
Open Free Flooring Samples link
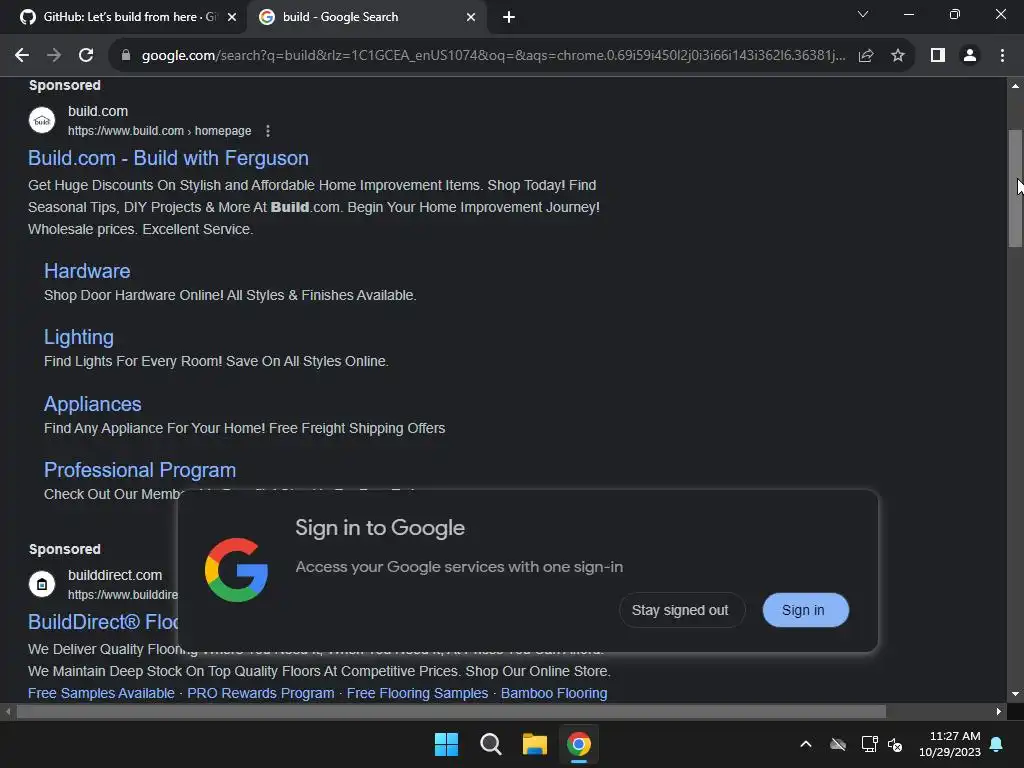pos(417,693)
